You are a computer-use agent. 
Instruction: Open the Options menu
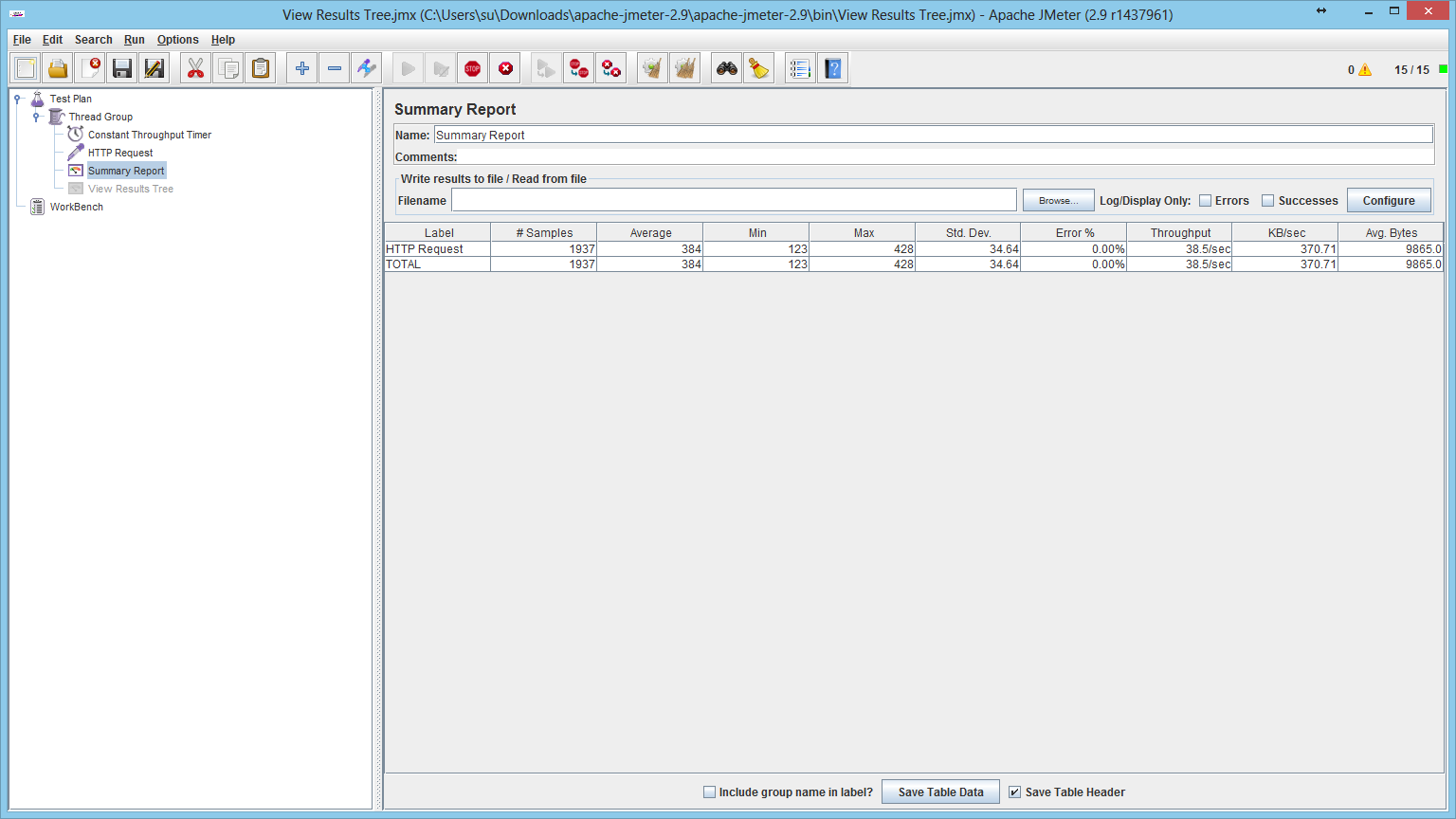pos(177,40)
